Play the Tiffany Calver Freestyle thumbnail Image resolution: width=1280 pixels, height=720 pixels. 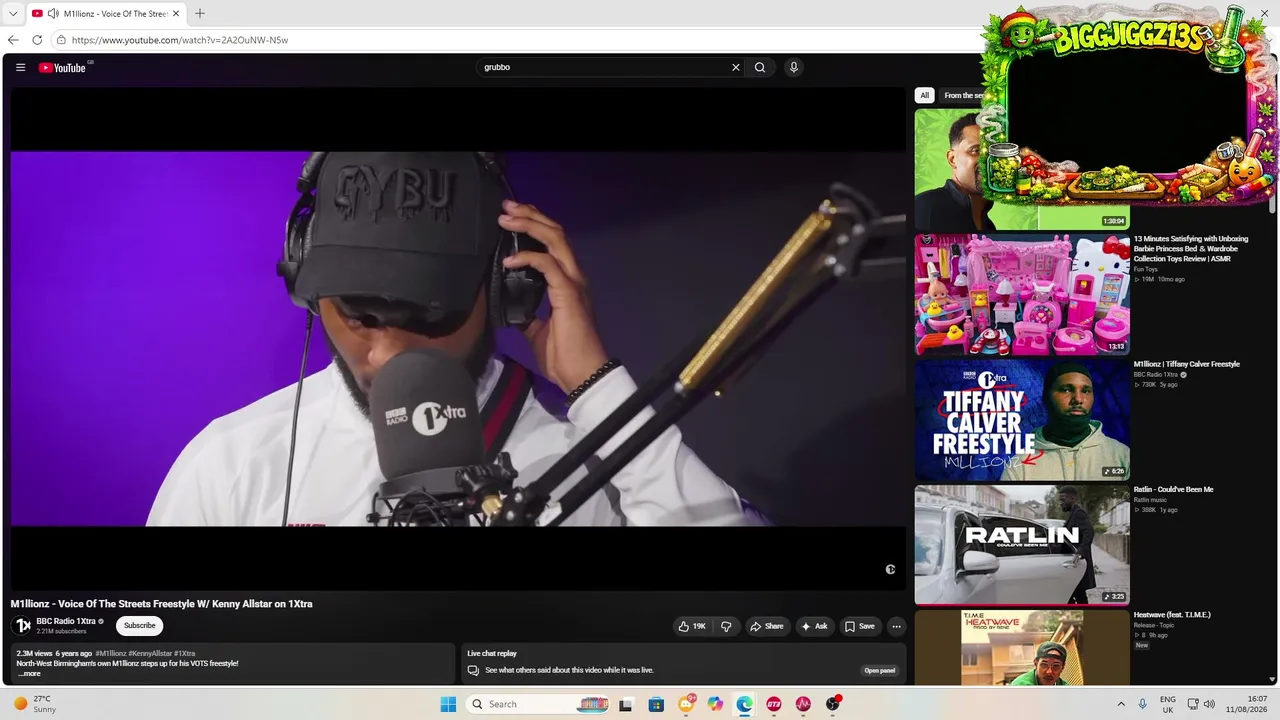coord(1022,420)
